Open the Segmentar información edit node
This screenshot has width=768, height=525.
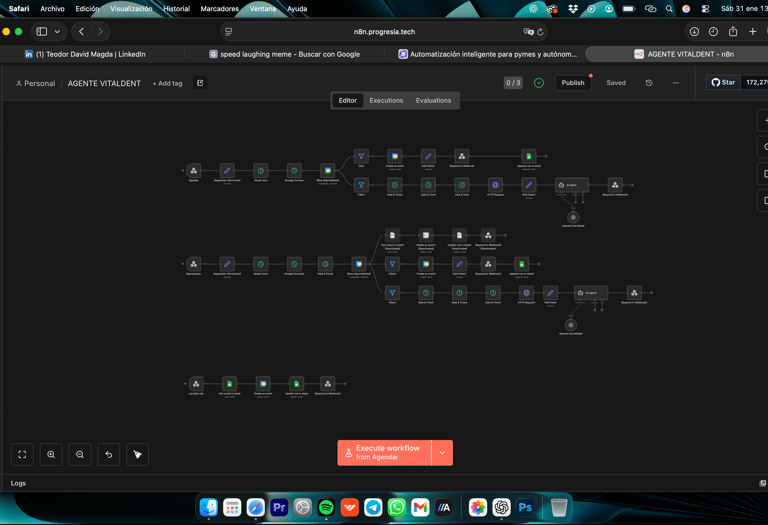coord(227,170)
